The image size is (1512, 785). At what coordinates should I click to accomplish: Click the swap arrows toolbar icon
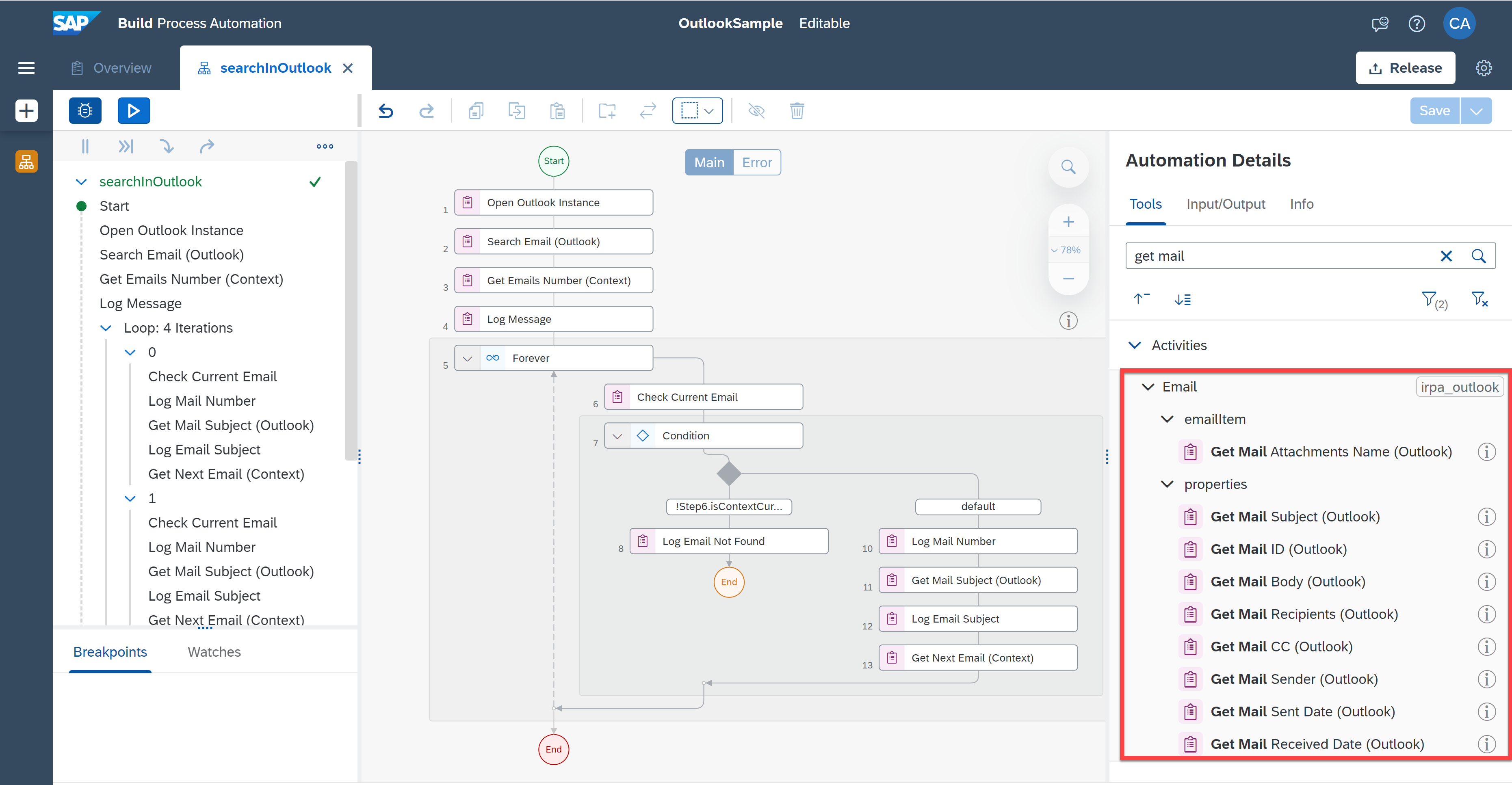648,110
